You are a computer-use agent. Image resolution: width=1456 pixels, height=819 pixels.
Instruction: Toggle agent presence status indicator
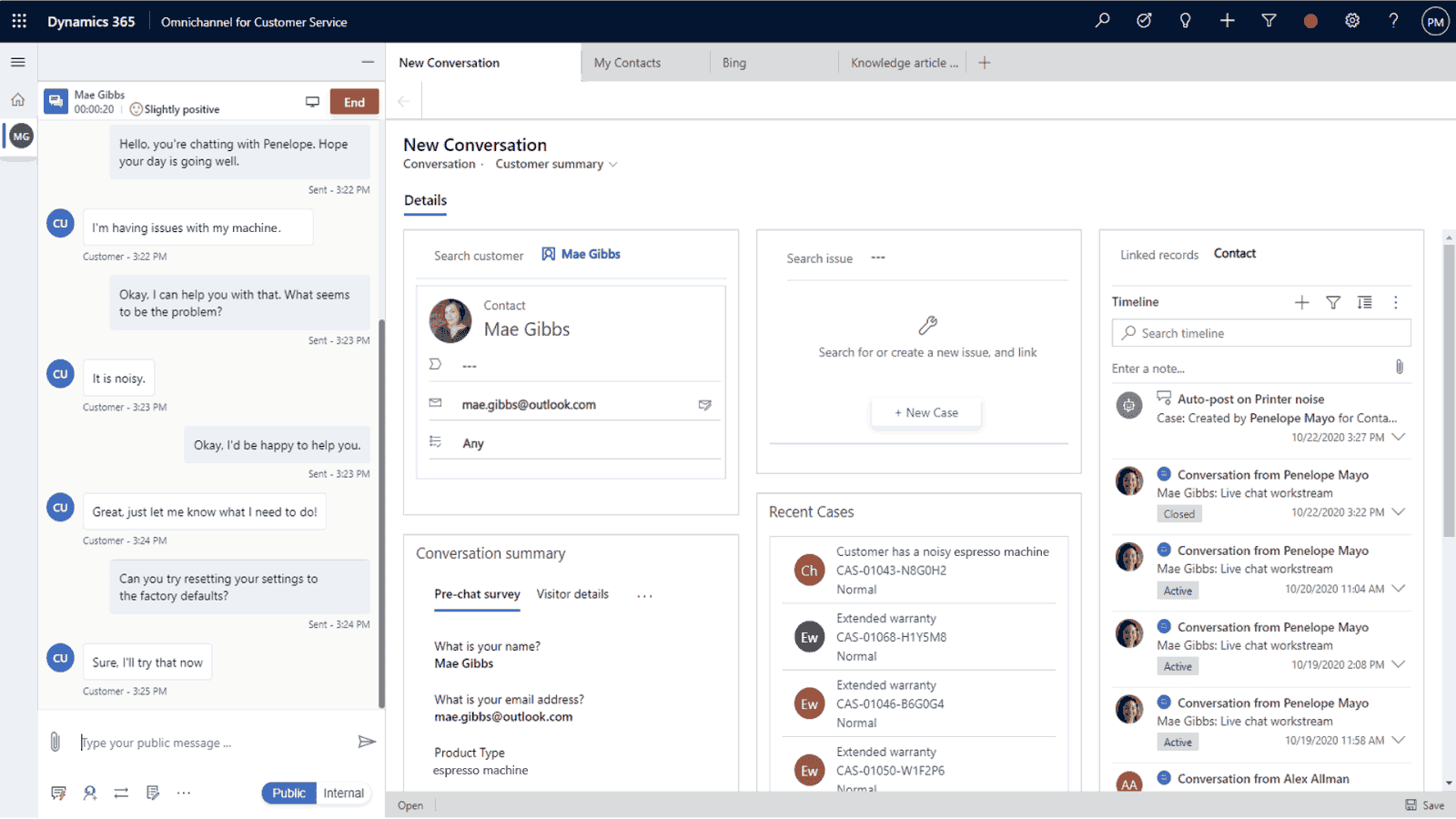(x=1310, y=20)
